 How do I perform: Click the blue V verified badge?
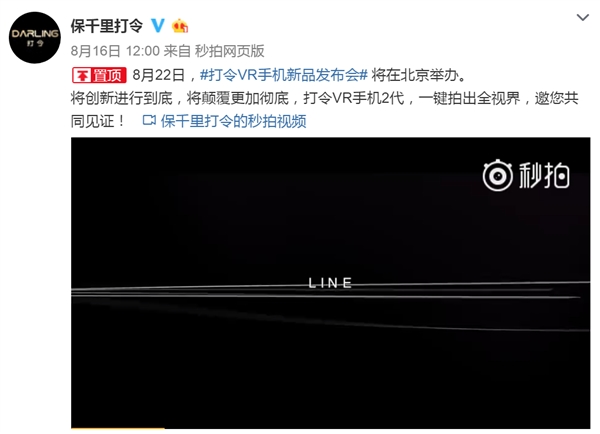157,26
